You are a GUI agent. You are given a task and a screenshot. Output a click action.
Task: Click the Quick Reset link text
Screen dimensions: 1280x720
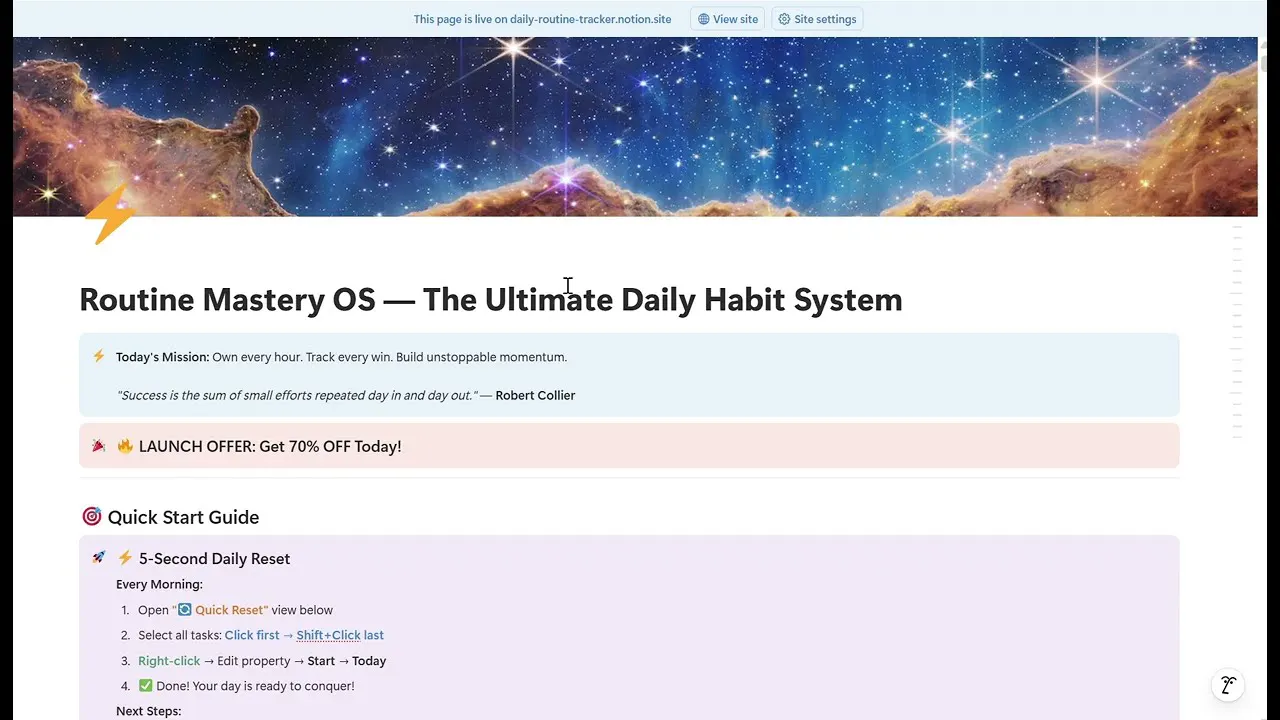231,610
